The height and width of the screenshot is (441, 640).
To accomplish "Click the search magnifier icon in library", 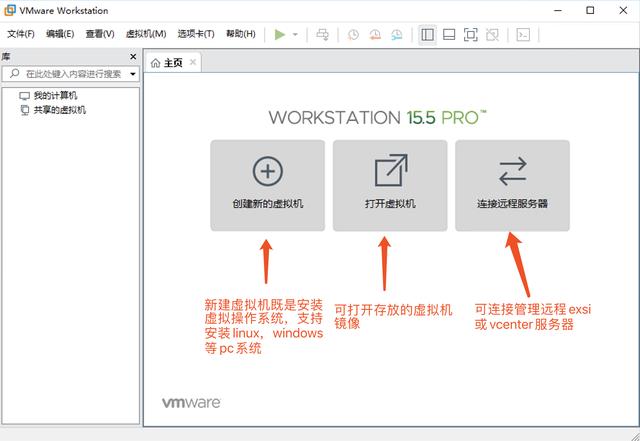I will point(15,74).
